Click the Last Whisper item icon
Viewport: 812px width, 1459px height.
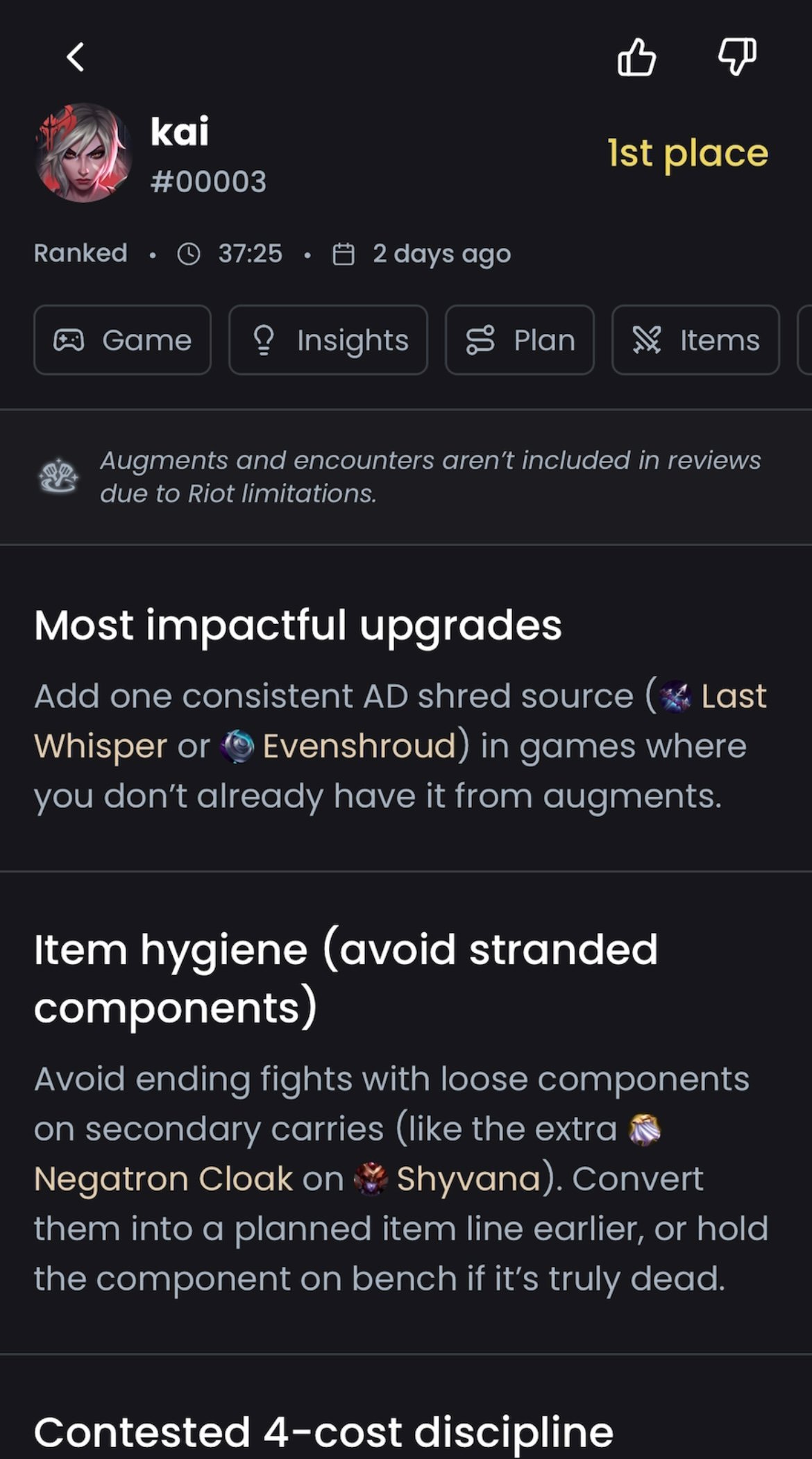tap(675, 696)
